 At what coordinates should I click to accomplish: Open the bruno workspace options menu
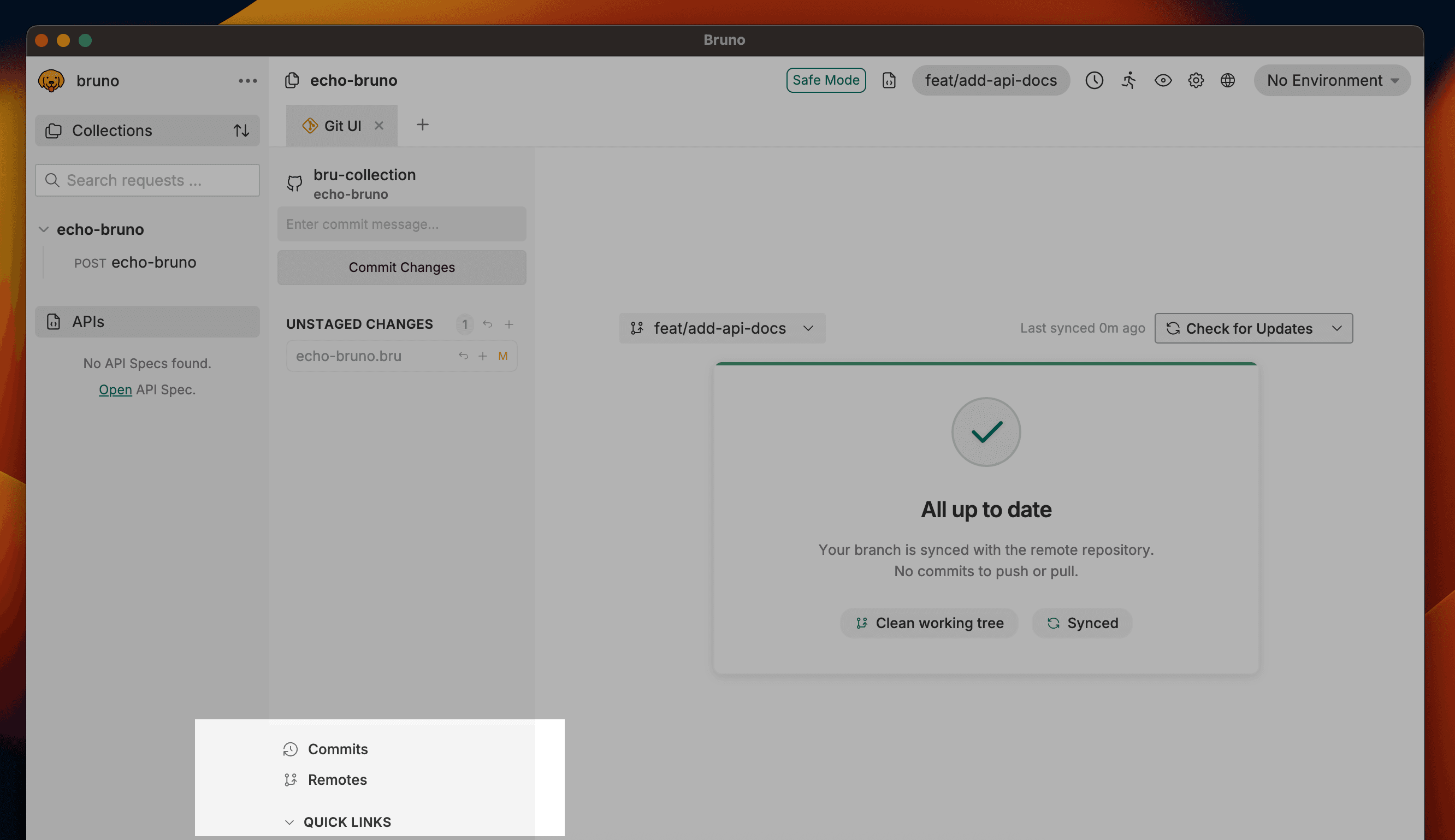click(247, 80)
